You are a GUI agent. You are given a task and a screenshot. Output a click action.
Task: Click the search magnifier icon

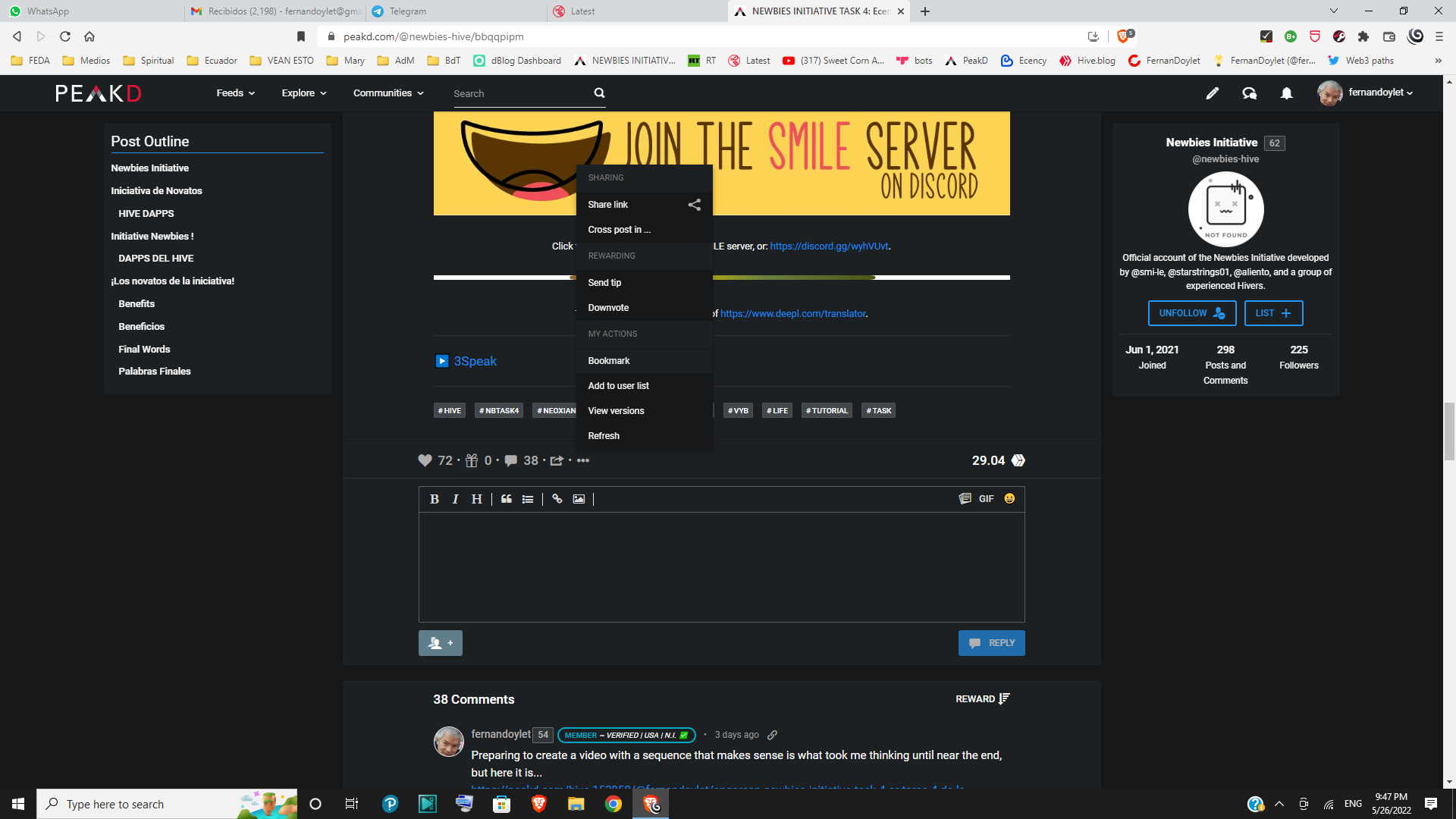[599, 93]
